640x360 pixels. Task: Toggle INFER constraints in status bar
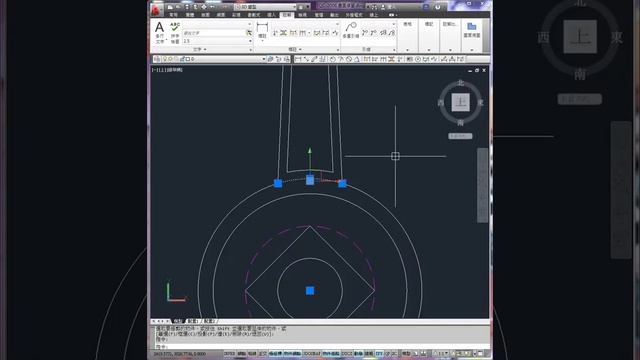click(x=230, y=353)
